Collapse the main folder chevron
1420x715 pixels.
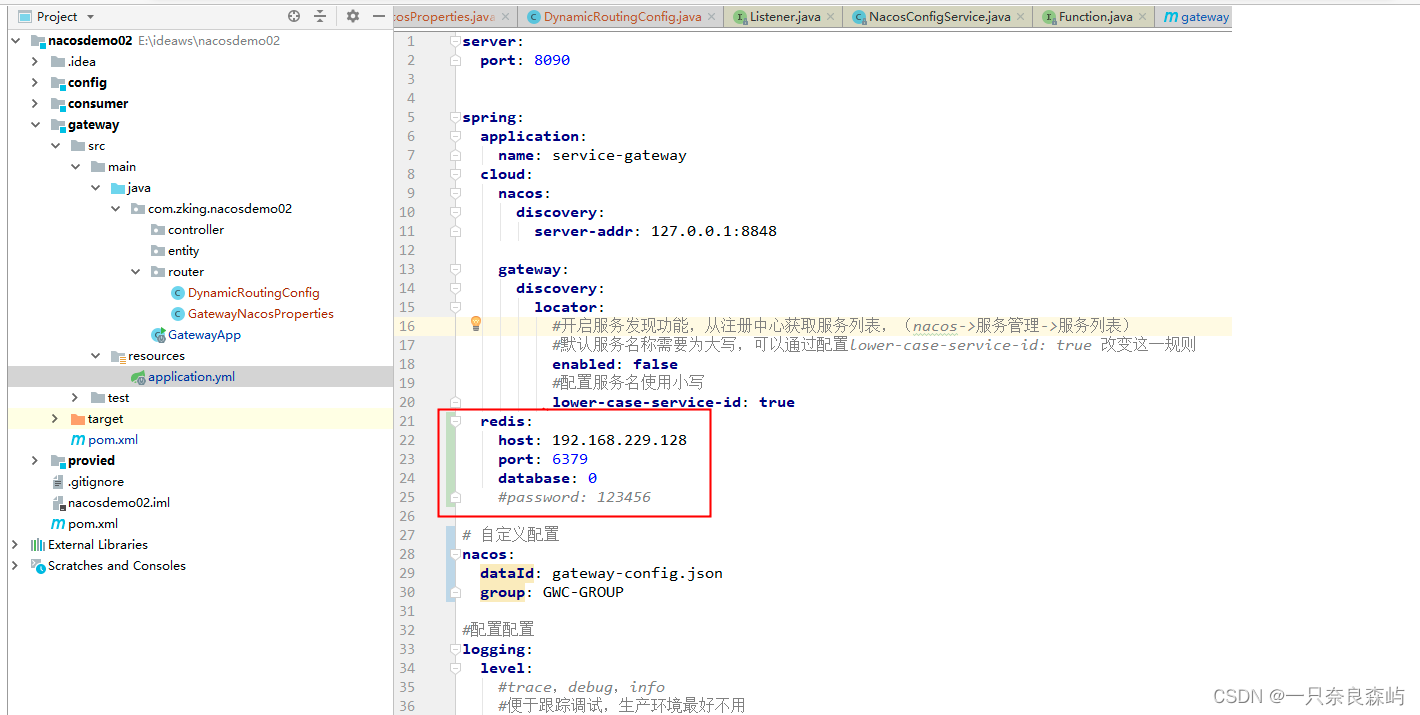[75, 167]
